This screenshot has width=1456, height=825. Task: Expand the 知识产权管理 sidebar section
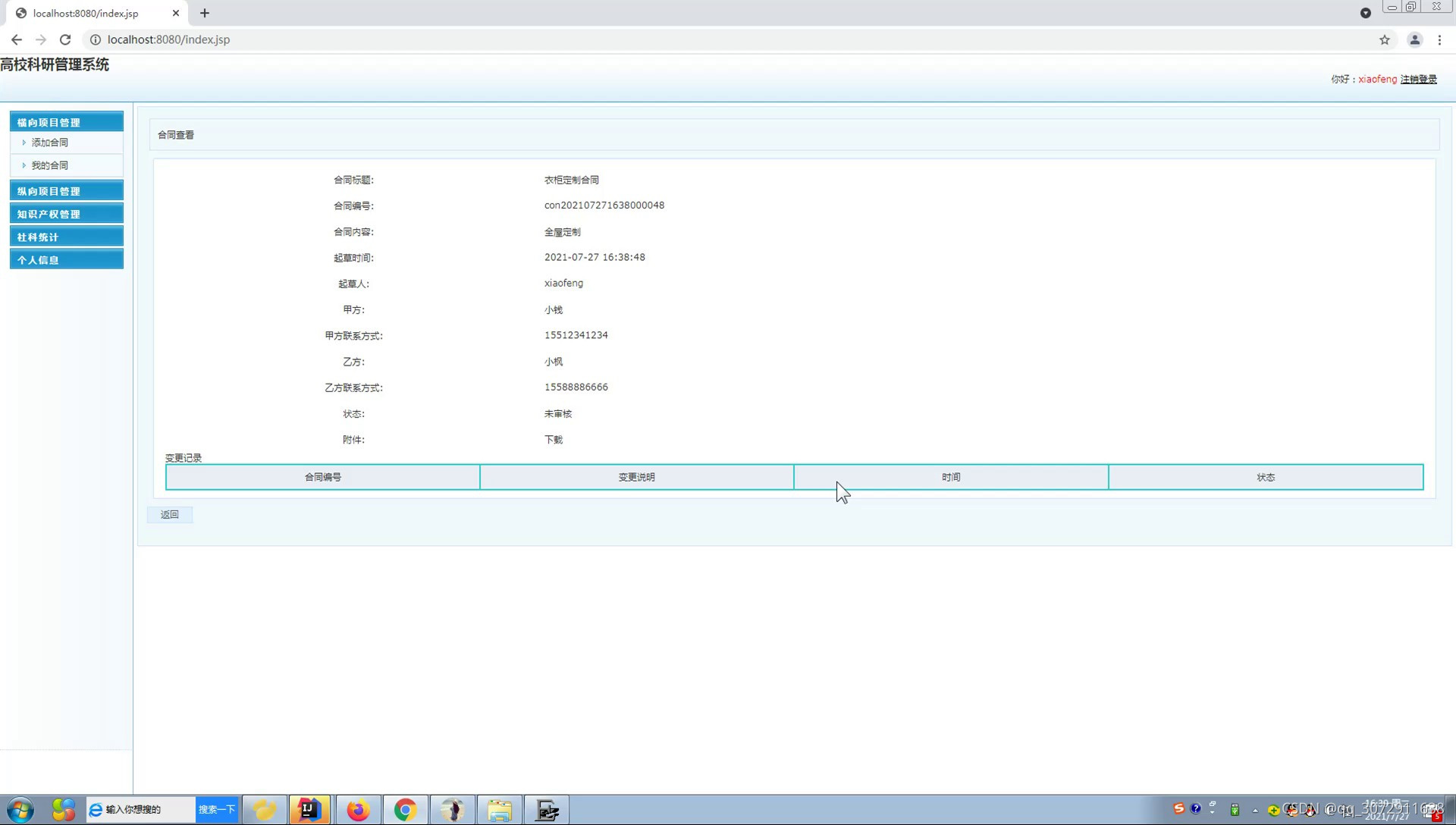(67, 213)
